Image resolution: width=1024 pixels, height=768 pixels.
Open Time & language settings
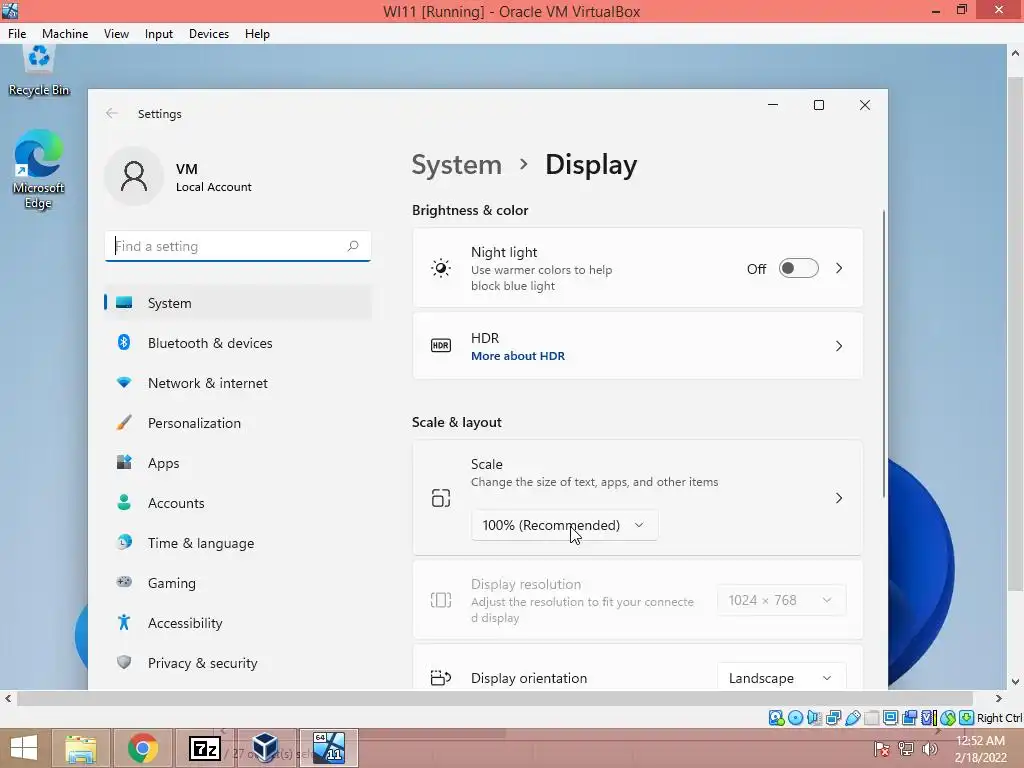(x=238, y=543)
